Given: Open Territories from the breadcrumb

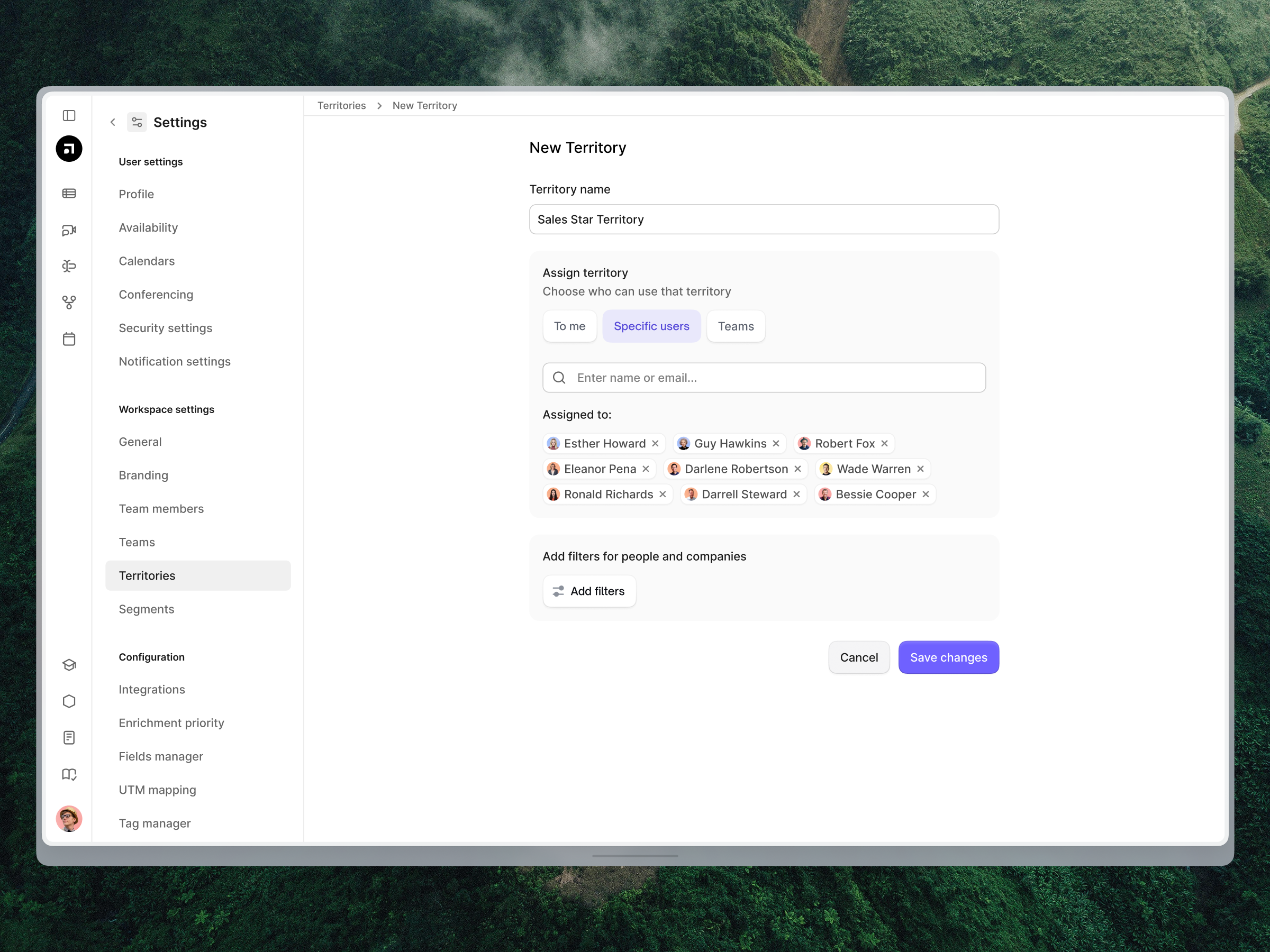Looking at the screenshot, I should tap(341, 105).
